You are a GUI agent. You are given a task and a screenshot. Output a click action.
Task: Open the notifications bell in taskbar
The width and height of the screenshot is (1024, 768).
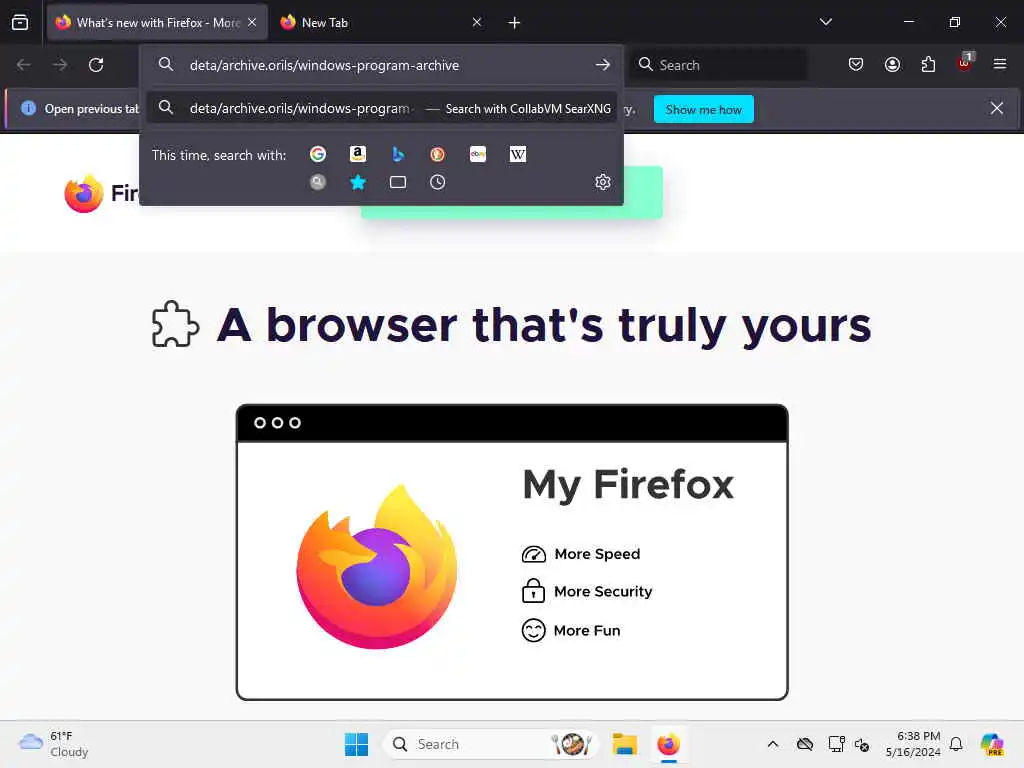click(956, 744)
